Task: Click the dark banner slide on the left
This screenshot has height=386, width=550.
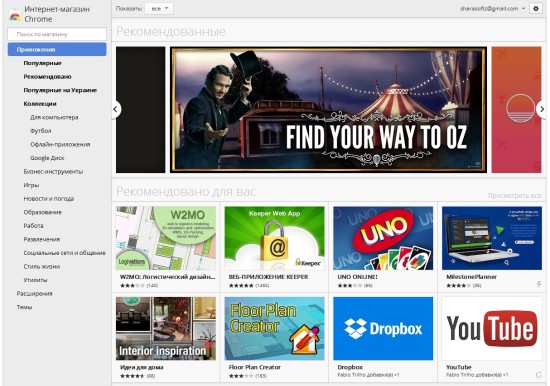Action: point(141,109)
